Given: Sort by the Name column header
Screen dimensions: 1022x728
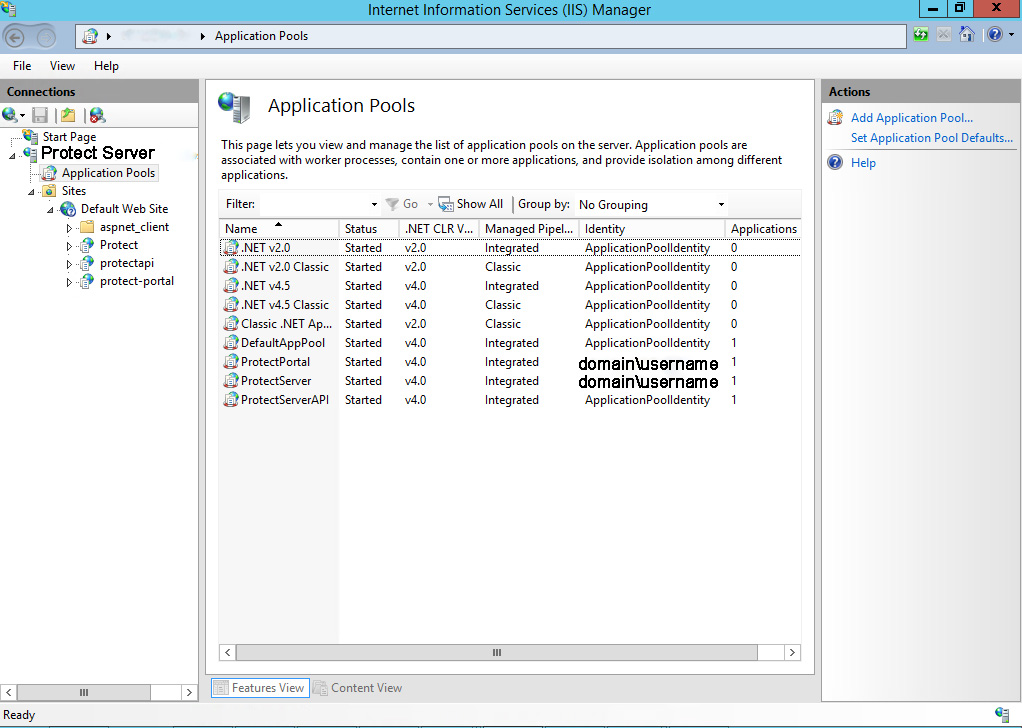Looking at the screenshot, I should coord(279,229).
